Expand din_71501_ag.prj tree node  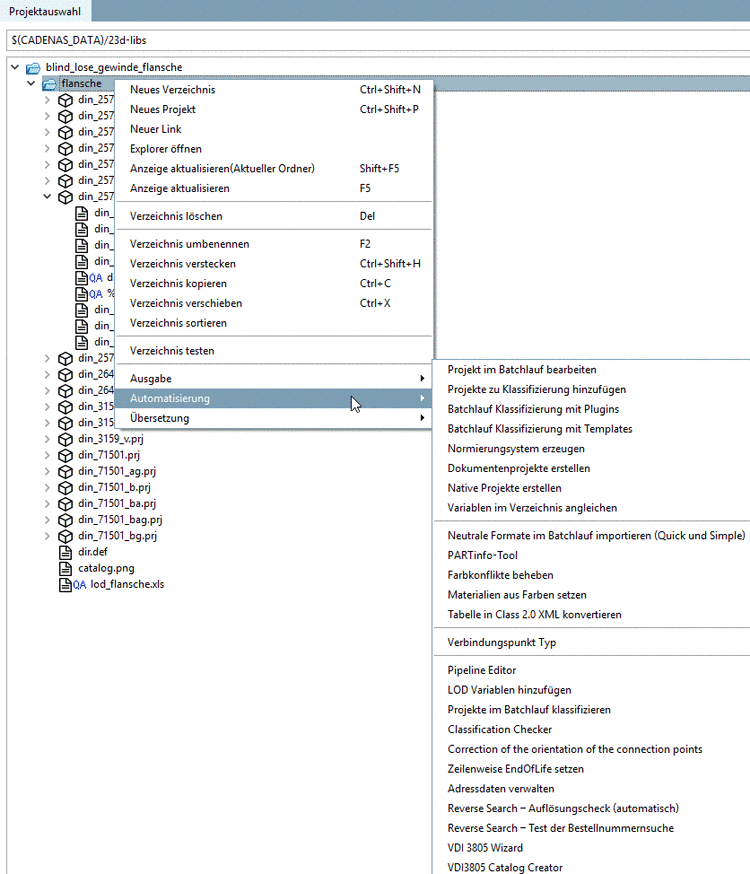47,472
